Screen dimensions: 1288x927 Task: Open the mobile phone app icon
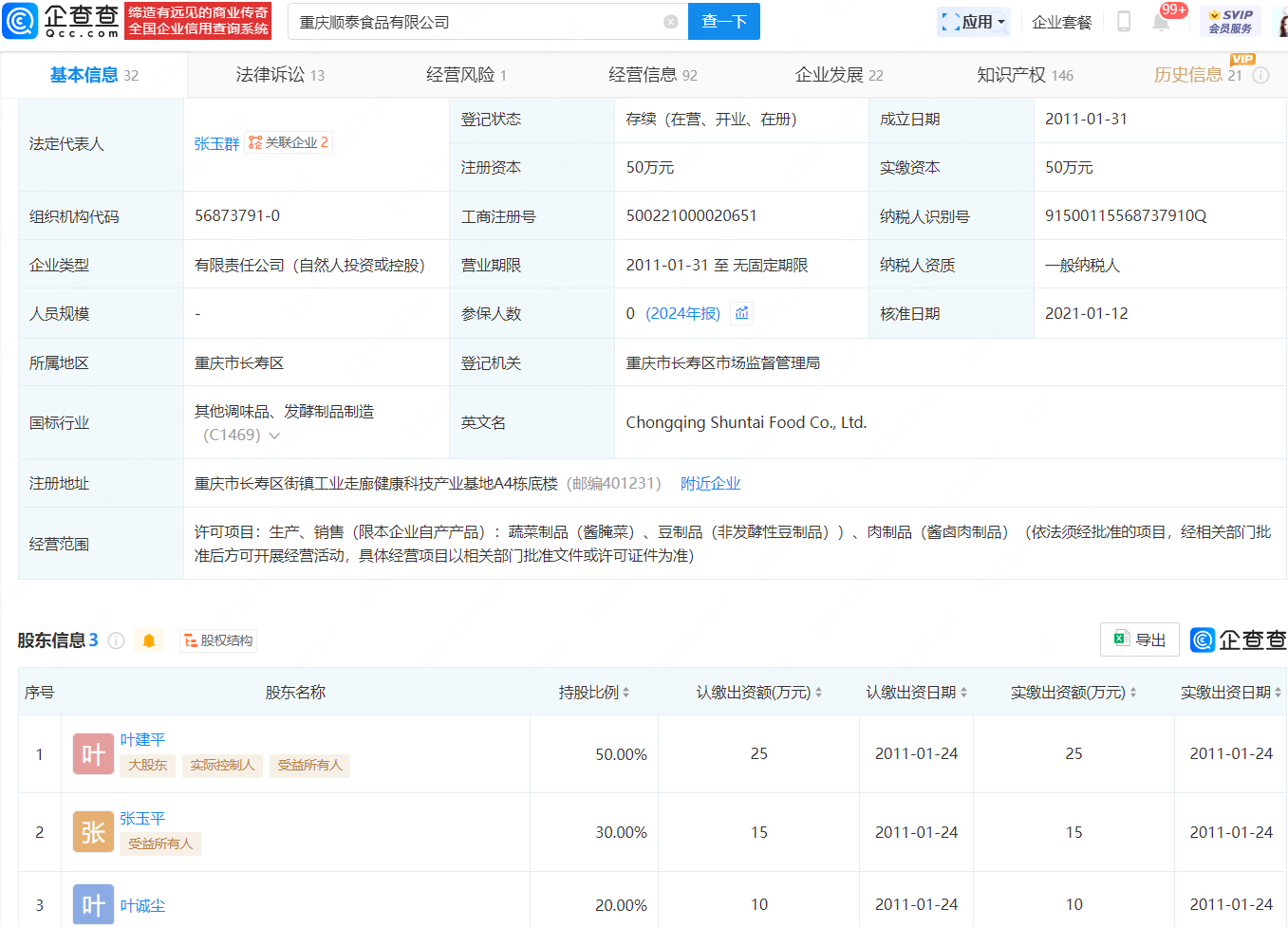[x=1124, y=22]
